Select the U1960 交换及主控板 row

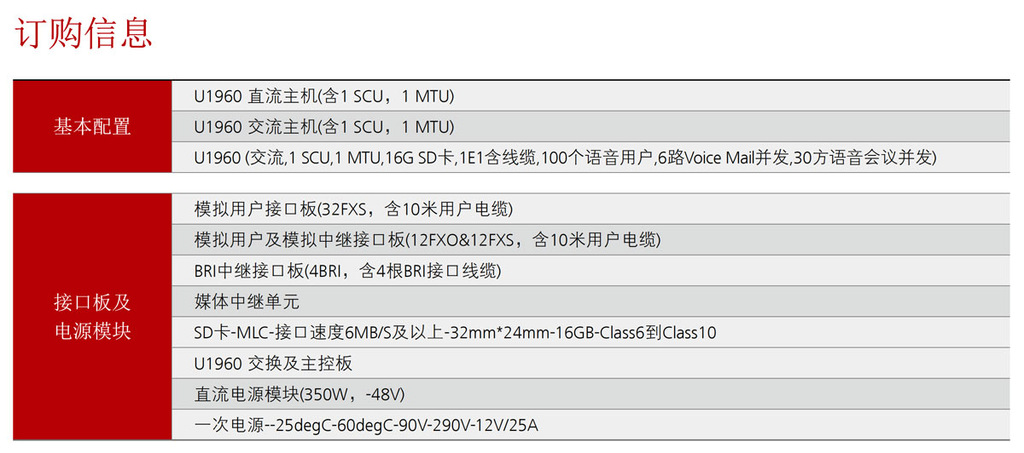[591, 363]
